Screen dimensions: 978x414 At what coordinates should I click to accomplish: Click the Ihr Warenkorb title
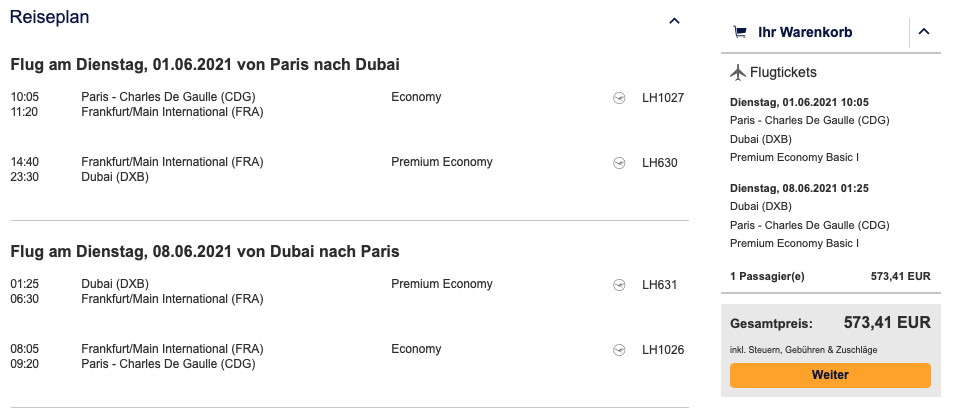(805, 32)
